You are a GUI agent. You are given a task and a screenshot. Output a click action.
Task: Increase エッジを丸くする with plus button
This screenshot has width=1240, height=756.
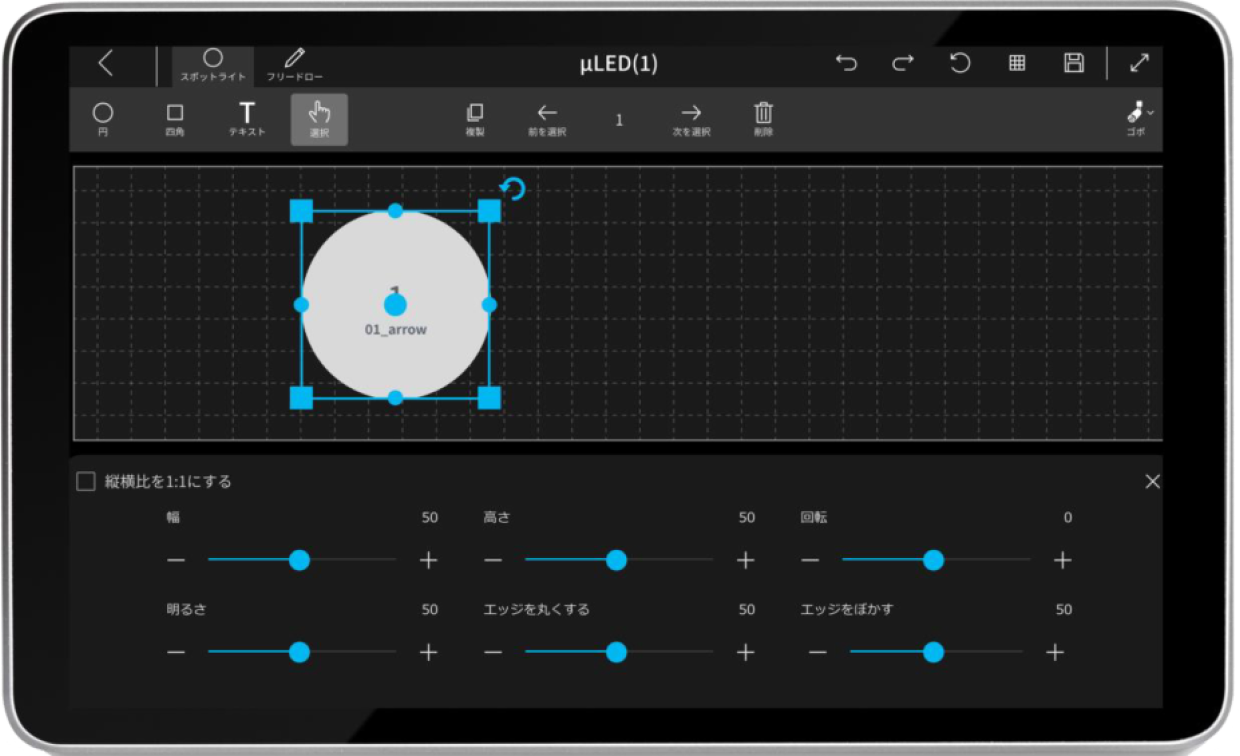coord(745,652)
